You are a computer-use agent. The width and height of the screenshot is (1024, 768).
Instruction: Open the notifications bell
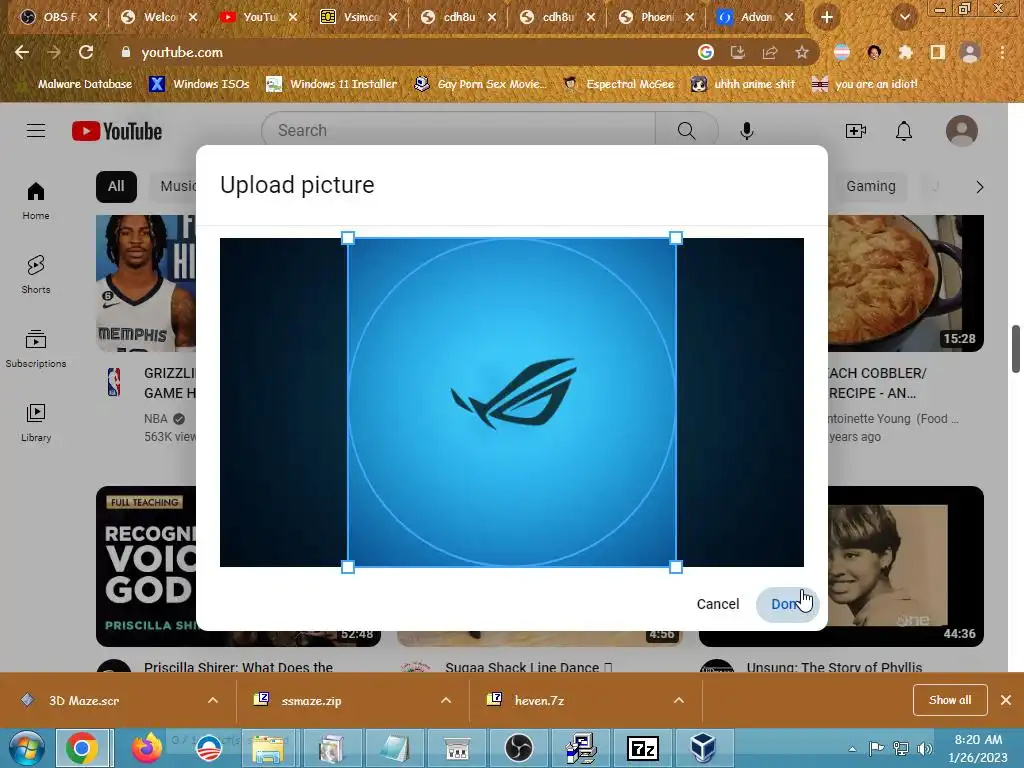(x=904, y=131)
